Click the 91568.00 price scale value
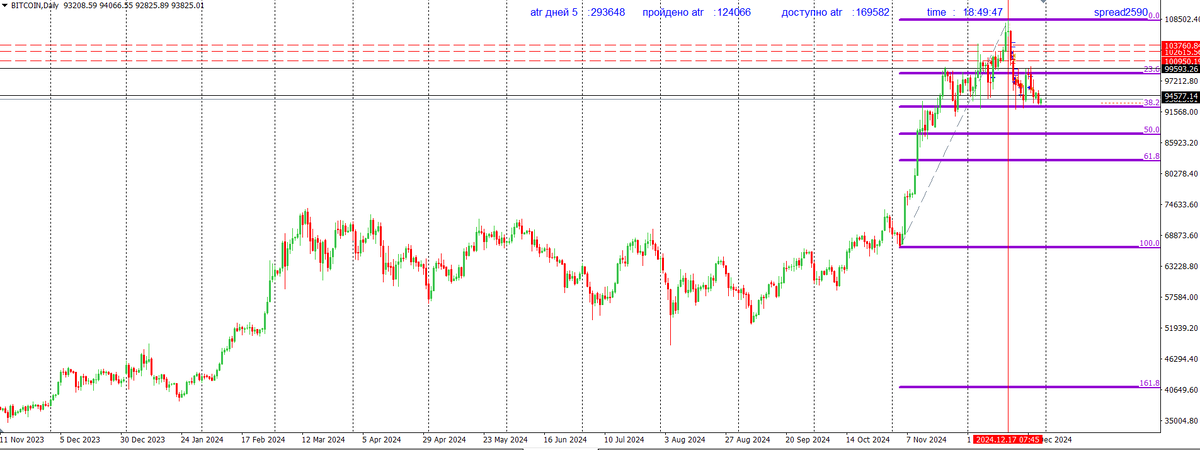The image size is (1200, 450). click(1181, 112)
